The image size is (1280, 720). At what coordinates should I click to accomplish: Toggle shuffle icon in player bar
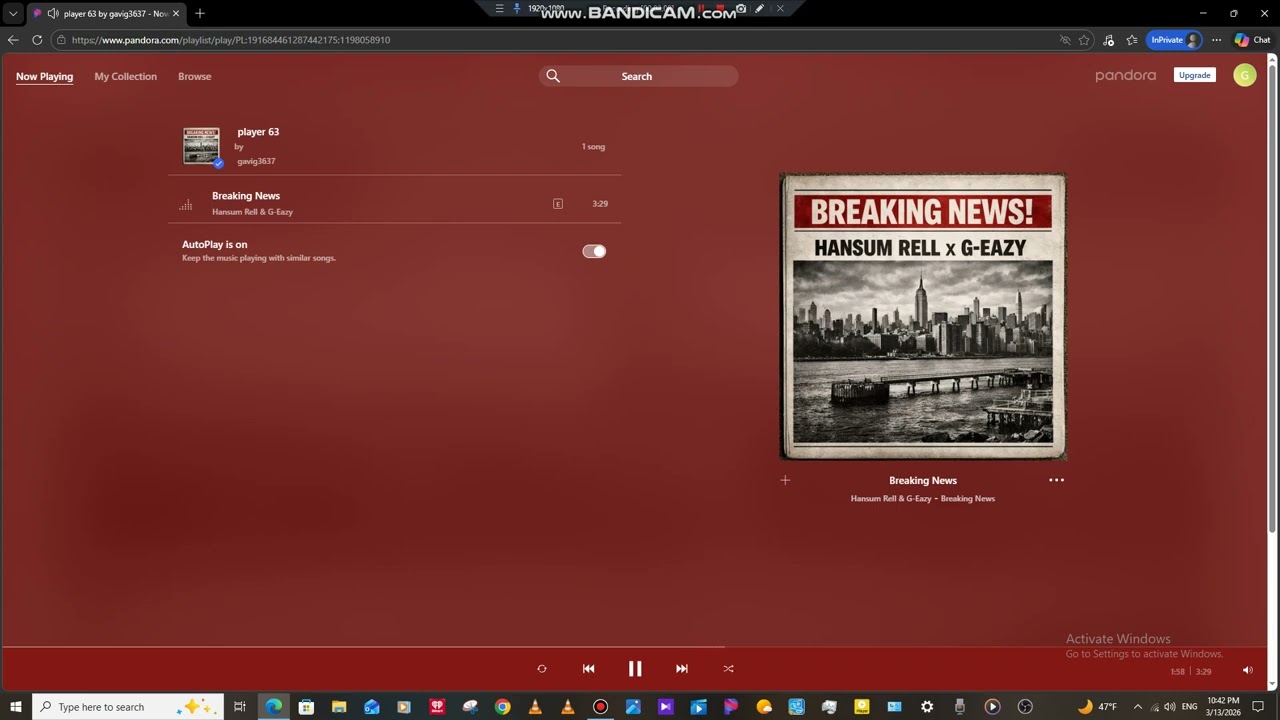click(x=728, y=669)
